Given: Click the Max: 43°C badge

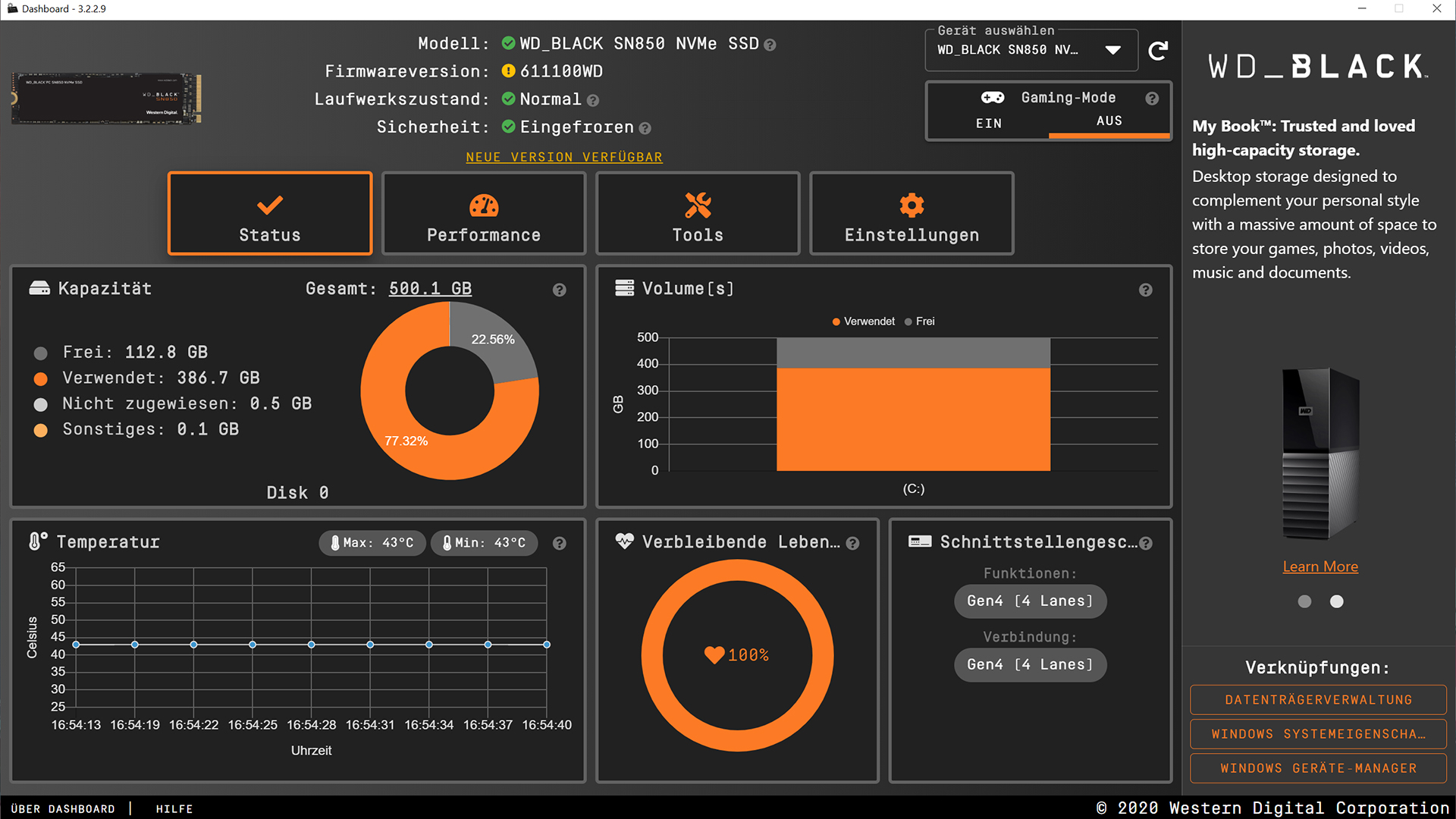Looking at the screenshot, I should (372, 543).
